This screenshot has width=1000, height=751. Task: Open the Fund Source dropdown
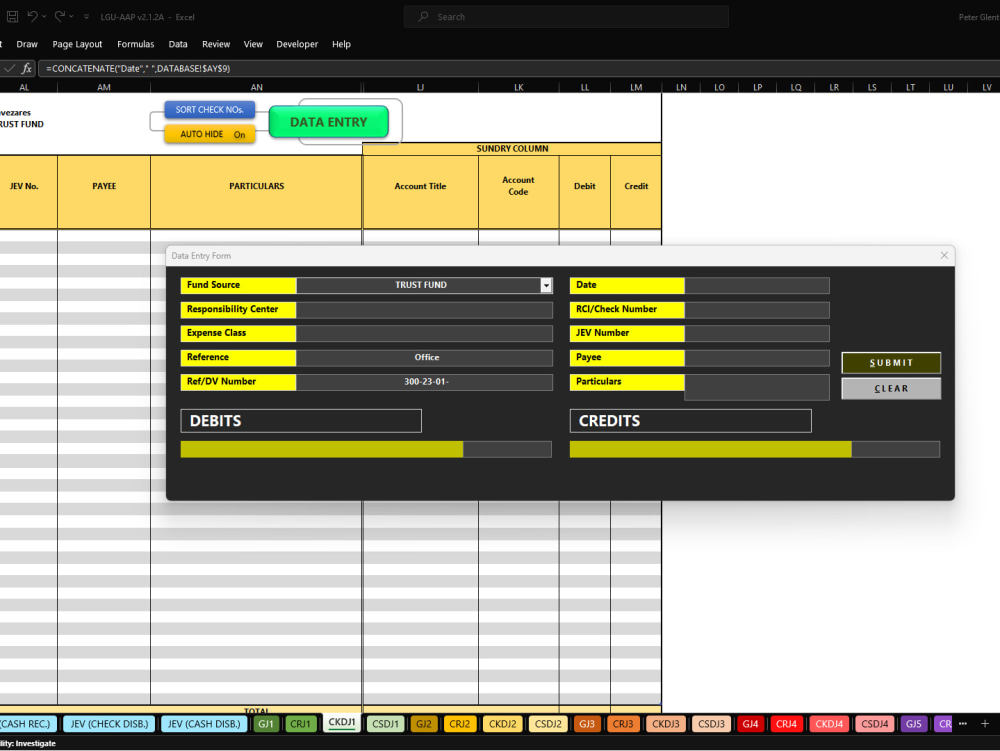(x=546, y=285)
